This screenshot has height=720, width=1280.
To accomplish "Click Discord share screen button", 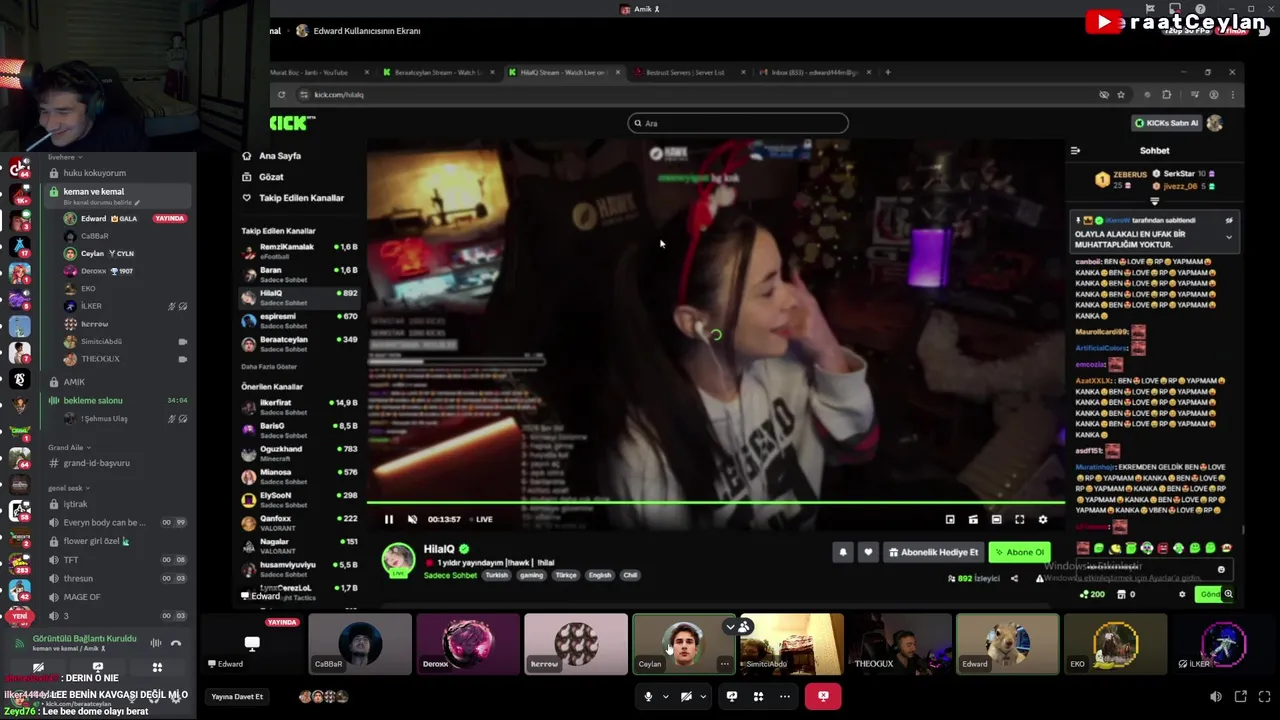I will [x=732, y=696].
